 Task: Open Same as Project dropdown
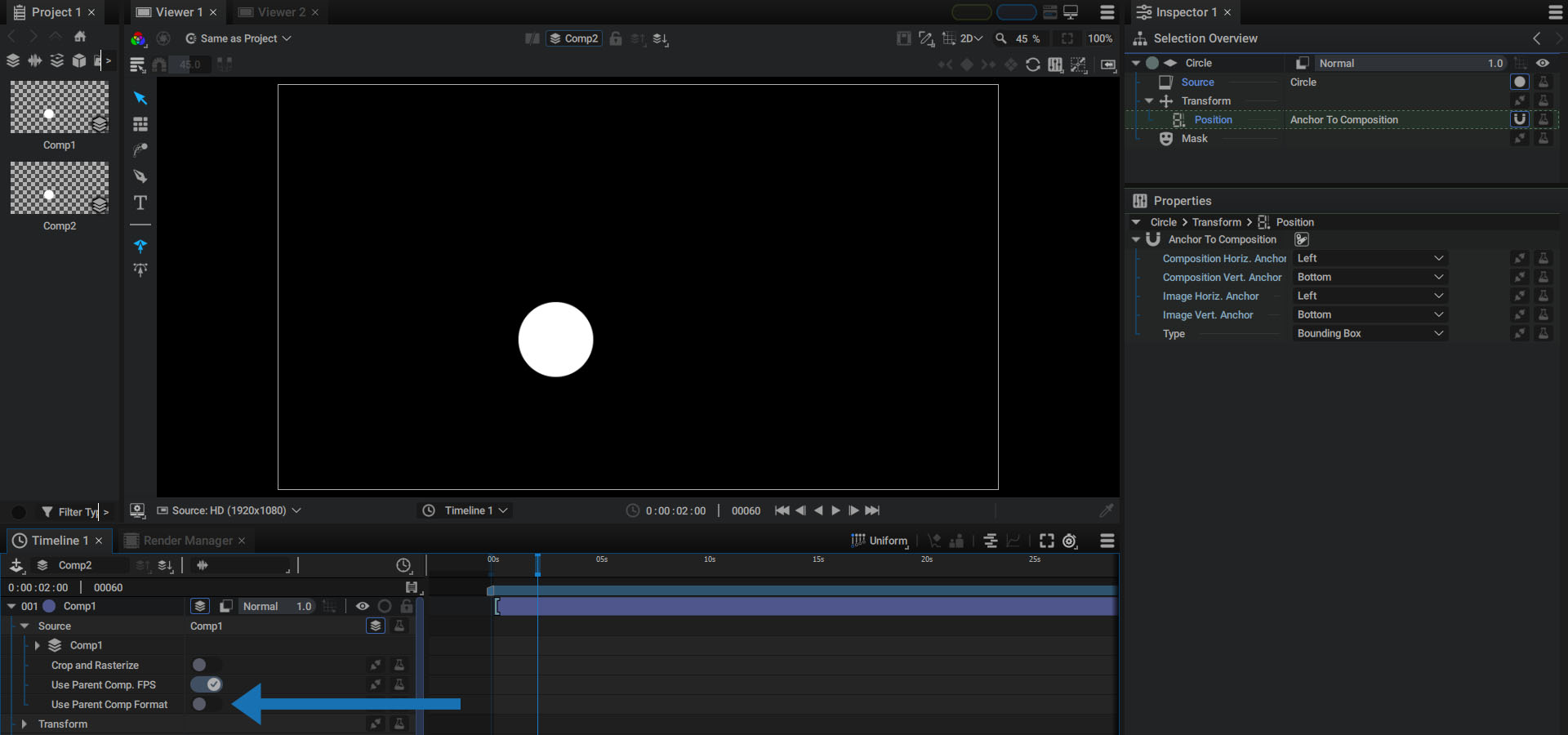[x=238, y=38]
